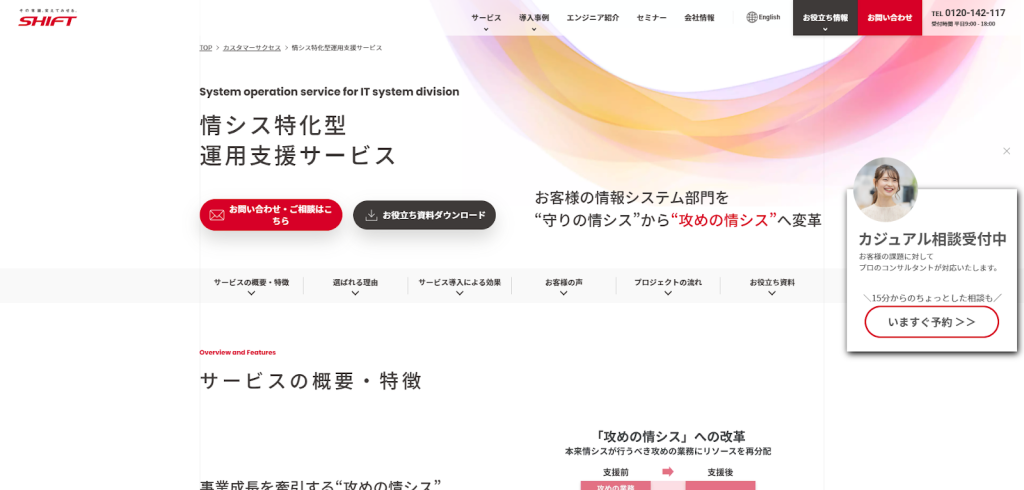Jump to 選ばれる理由 section
Viewport: 1024px width, 490px height.
pos(355,283)
